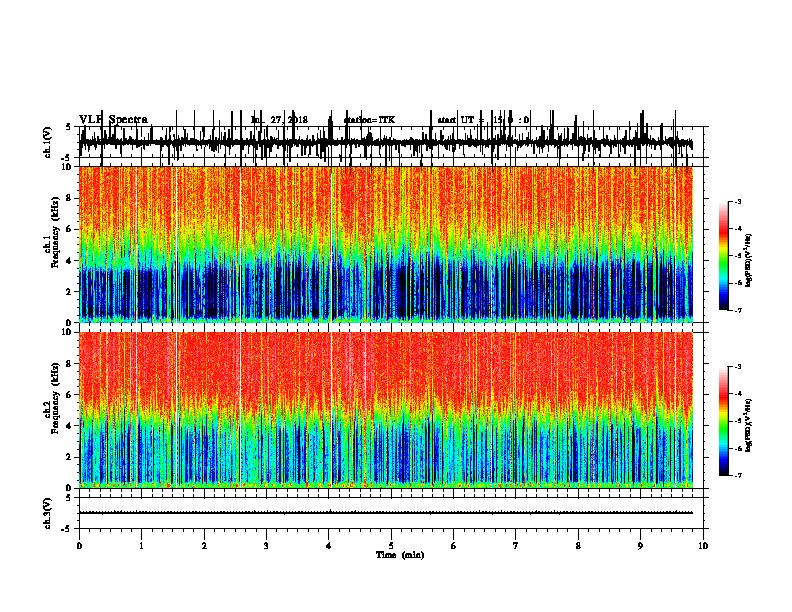Click inside the ch.2 spectrogram panel
This screenshot has width=792, height=612.
(x=386, y=410)
